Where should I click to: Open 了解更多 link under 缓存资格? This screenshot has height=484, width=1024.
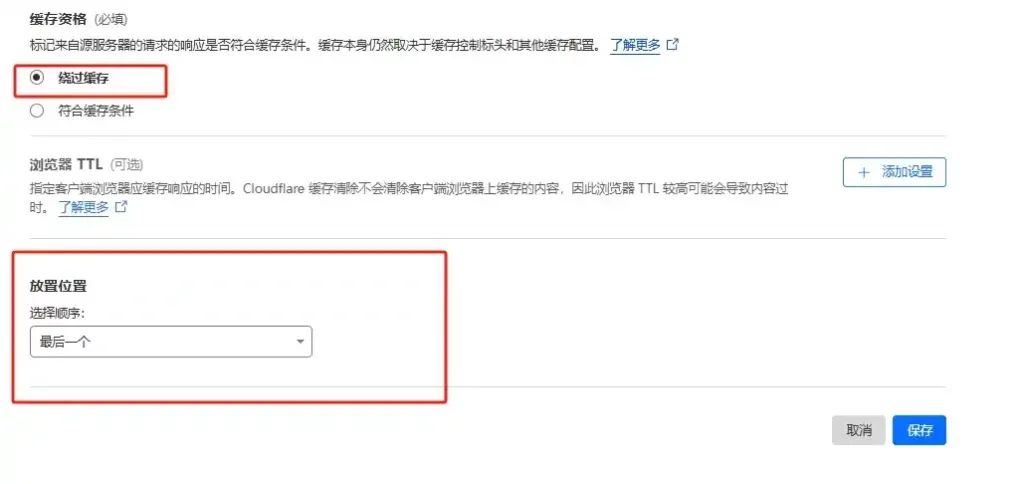[635, 45]
